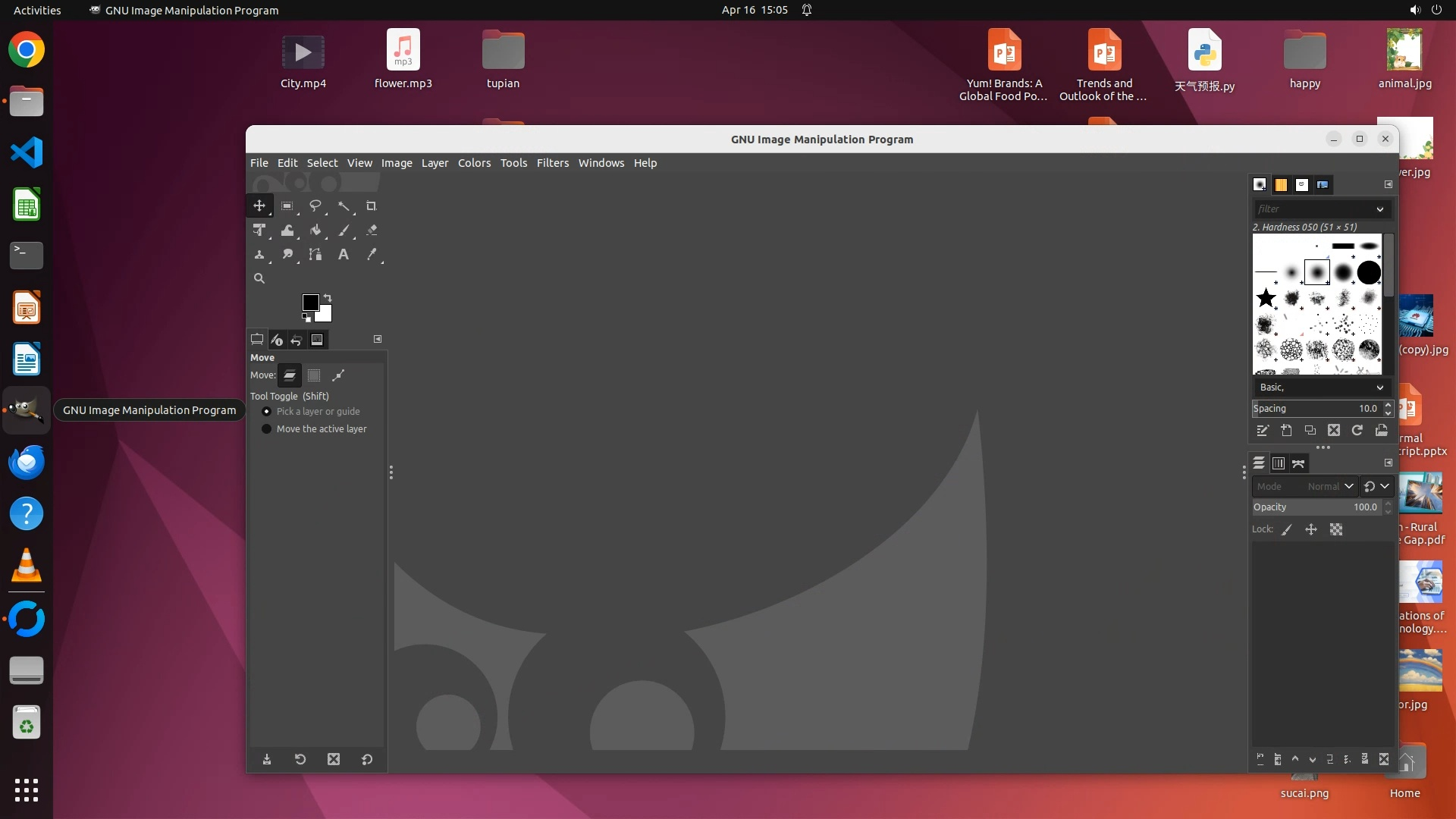Expand the 'Basic,' brush preset dropdown
Image resolution: width=1456 pixels, height=819 pixels.
(1379, 388)
